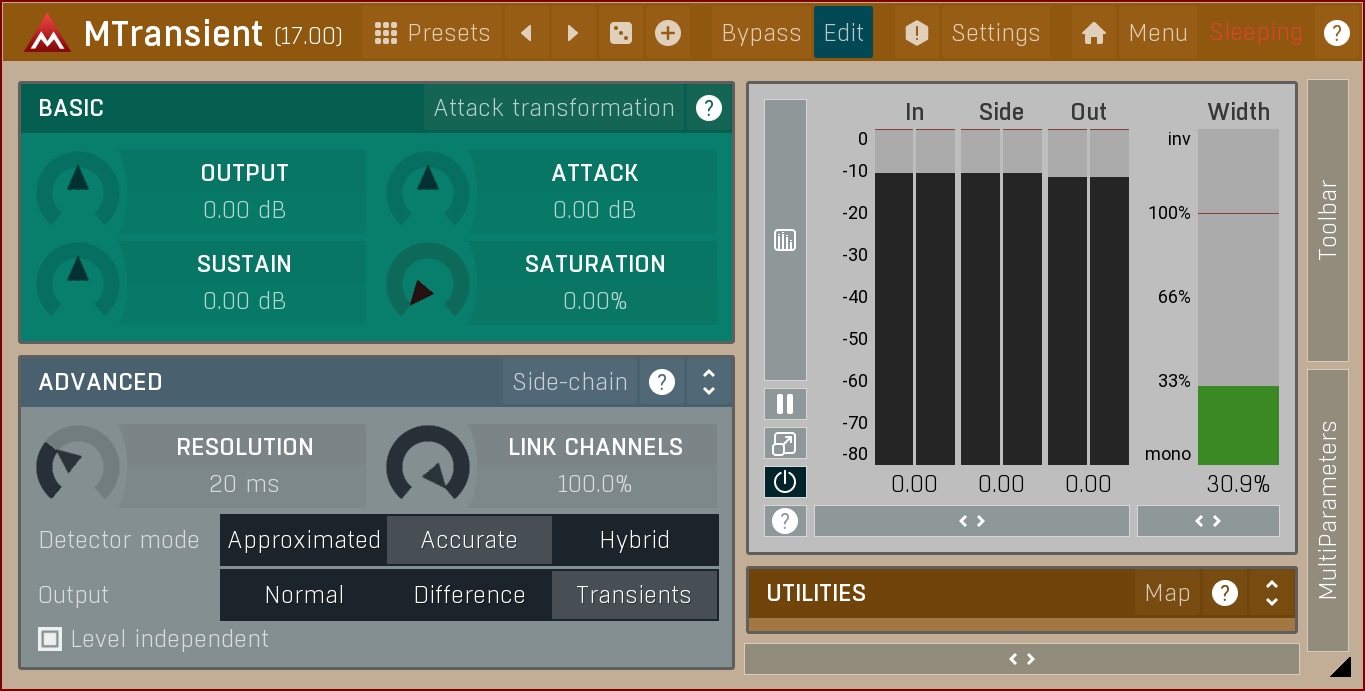Open help for the Basic panel

(x=708, y=108)
